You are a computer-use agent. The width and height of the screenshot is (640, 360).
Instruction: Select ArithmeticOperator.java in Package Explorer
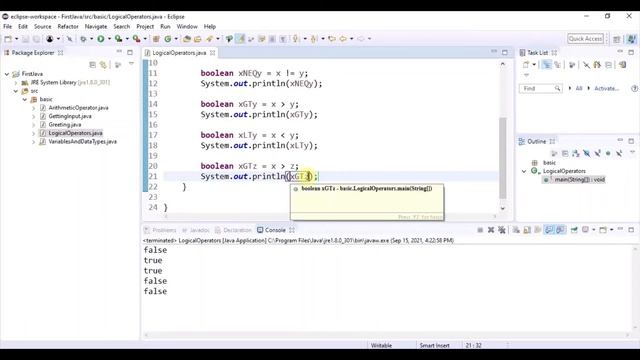78,108
